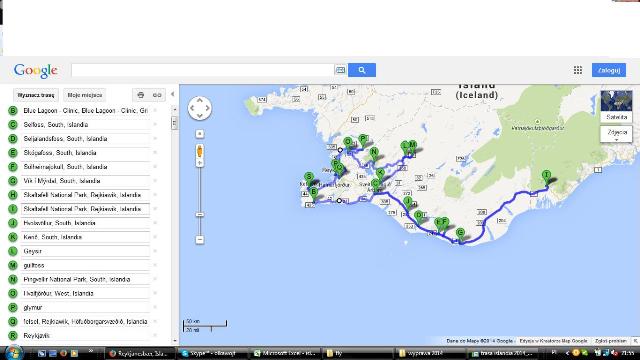Remove the Selfoss destination with its x
This screenshot has height=360, width=640.
pos(155,124)
